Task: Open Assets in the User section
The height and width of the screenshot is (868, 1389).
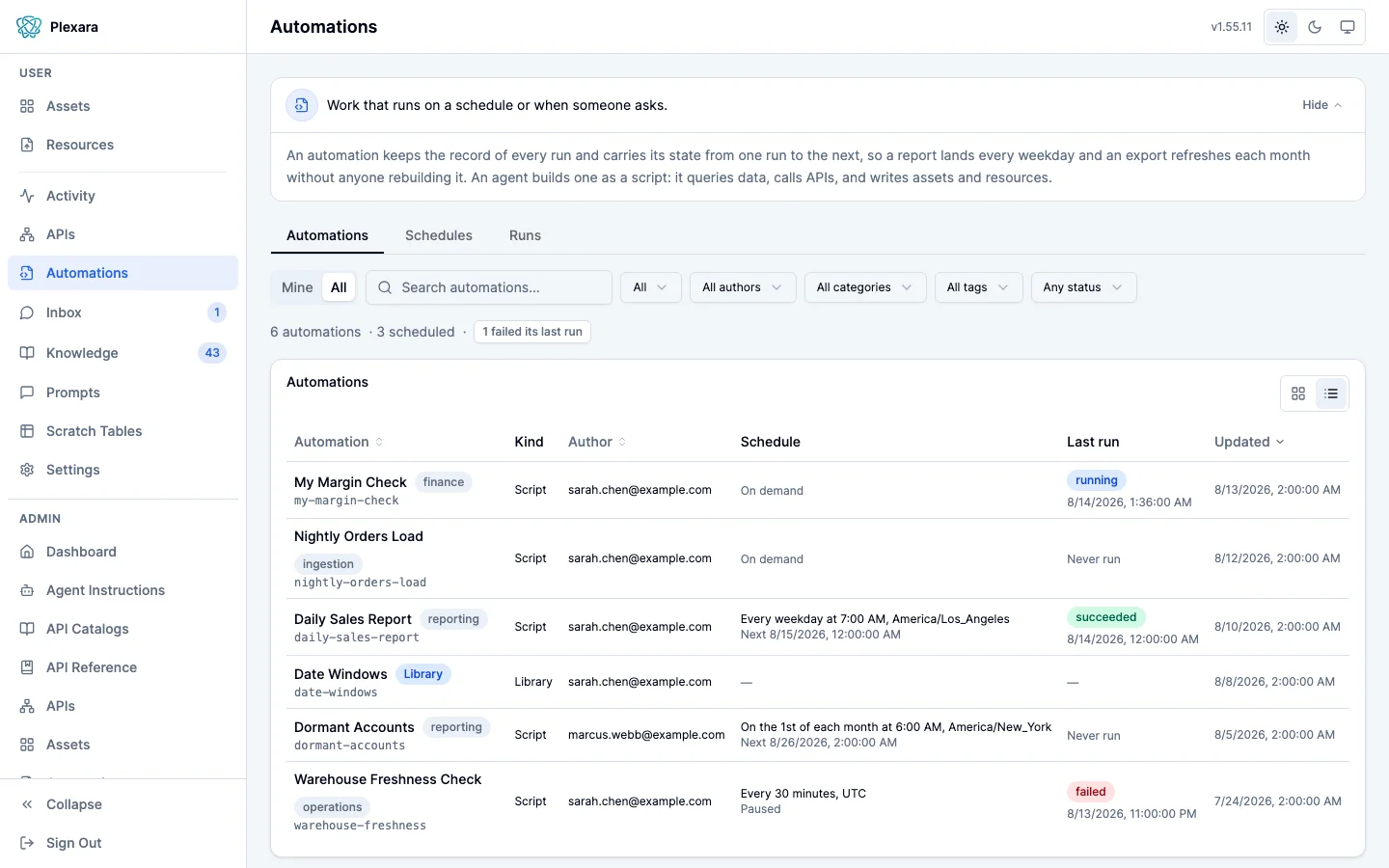Action: pyautogui.click(x=123, y=106)
